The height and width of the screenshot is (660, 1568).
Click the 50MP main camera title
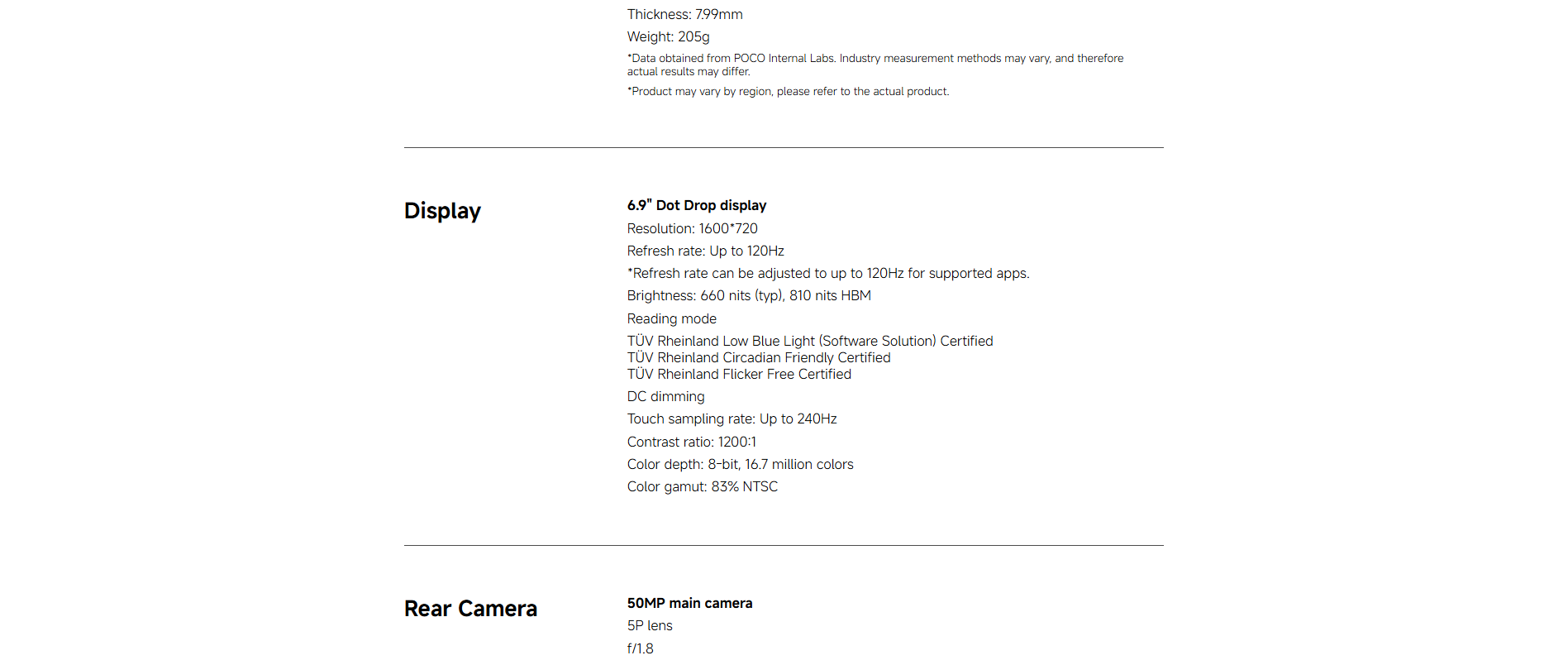689,603
